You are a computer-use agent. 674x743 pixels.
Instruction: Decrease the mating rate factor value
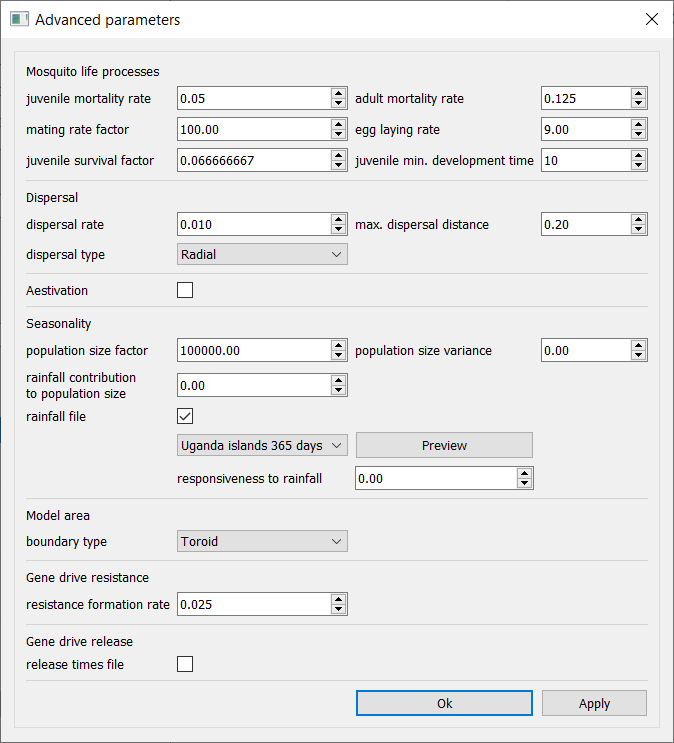(339, 135)
